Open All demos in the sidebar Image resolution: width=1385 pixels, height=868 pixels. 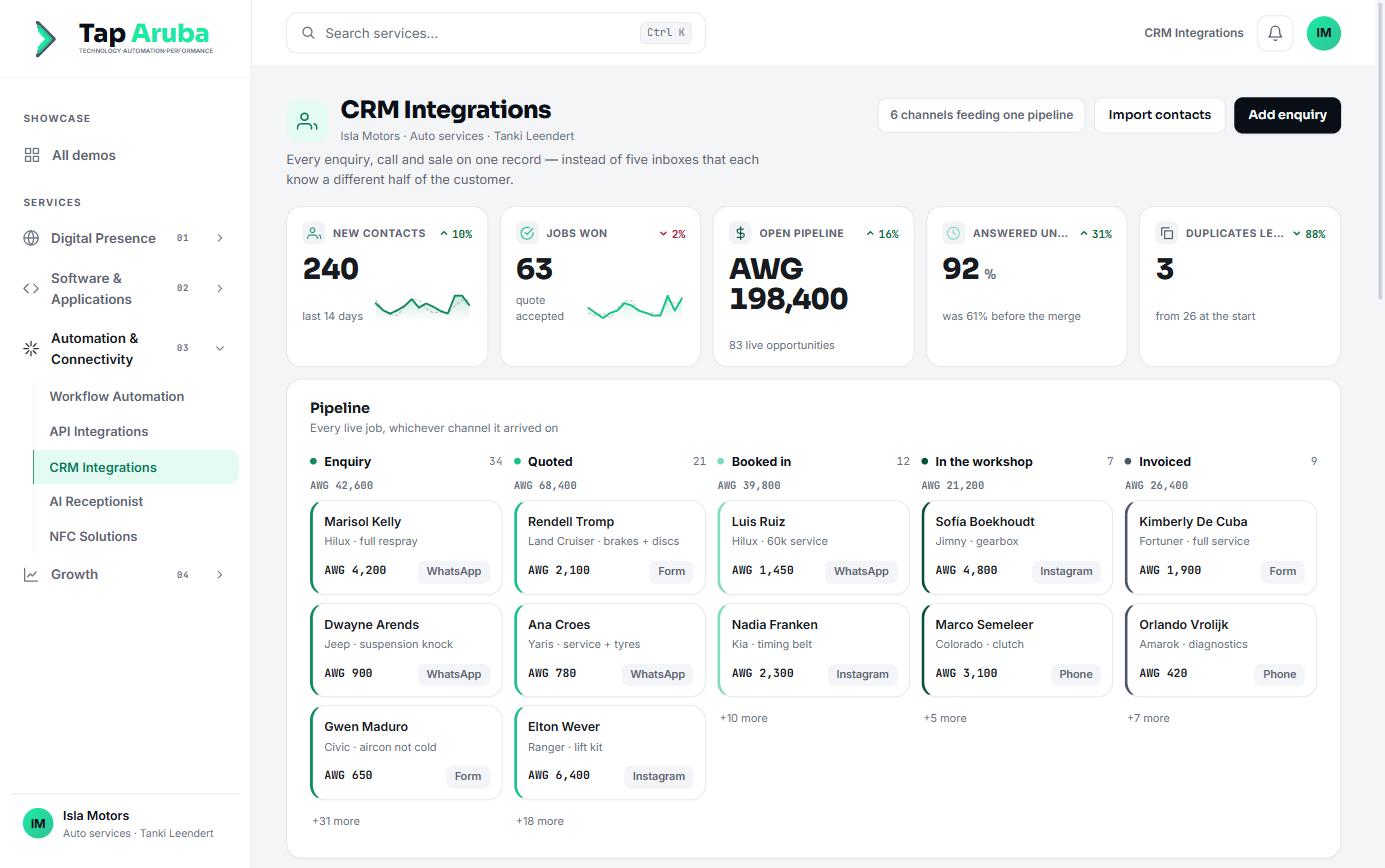click(126, 155)
